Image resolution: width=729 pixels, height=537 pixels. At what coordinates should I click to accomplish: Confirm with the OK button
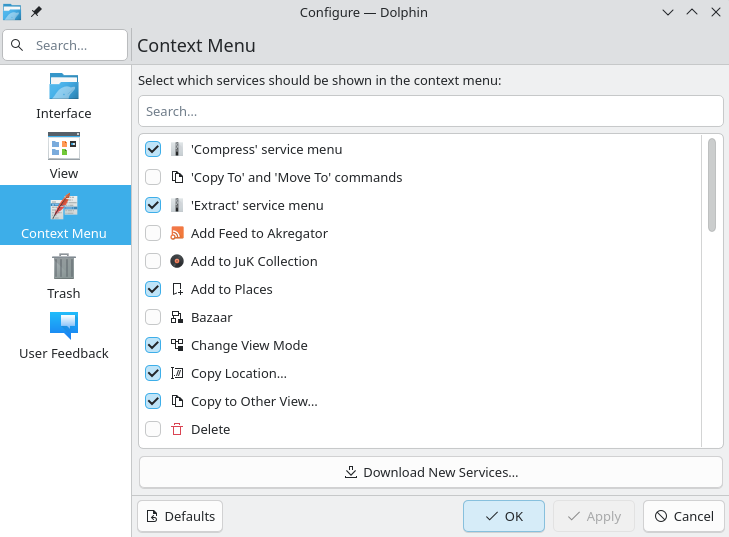pyautogui.click(x=504, y=516)
